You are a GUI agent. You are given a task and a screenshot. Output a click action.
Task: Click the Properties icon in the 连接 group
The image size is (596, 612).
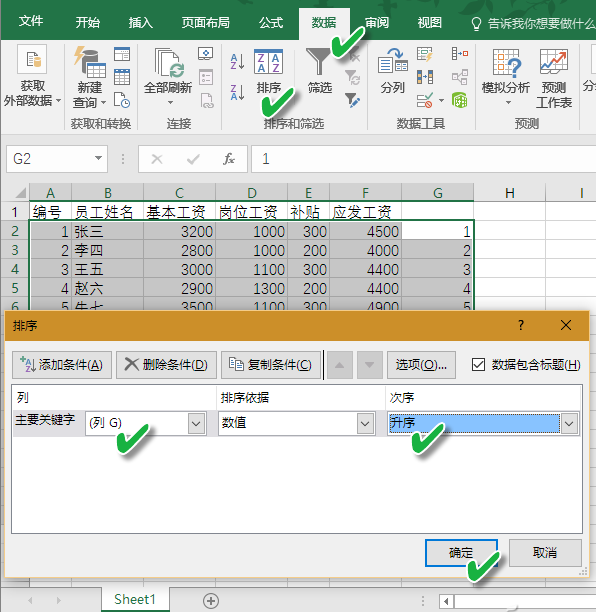205,77
